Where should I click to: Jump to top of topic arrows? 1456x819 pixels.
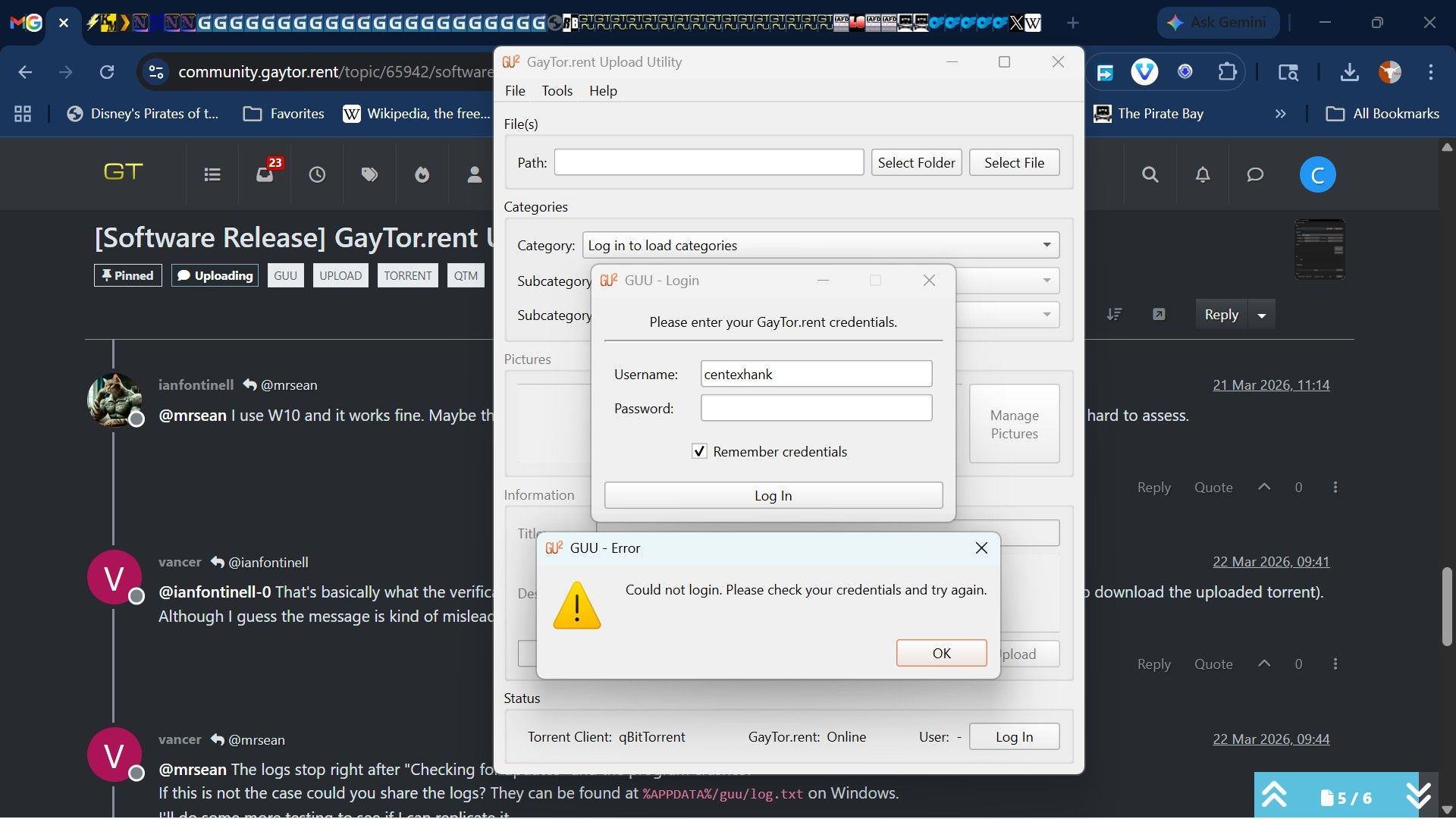(x=1275, y=795)
